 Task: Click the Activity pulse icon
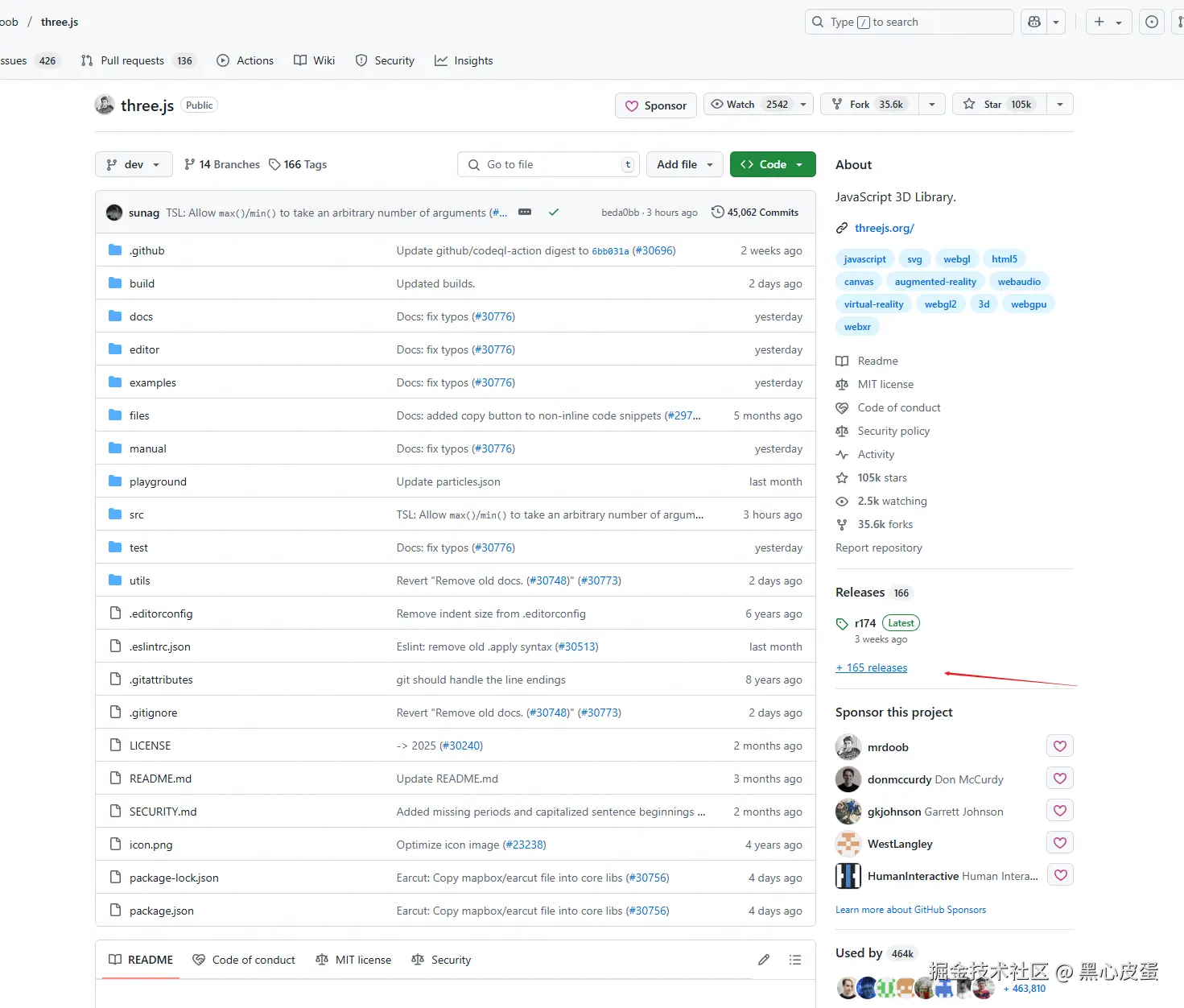click(x=842, y=455)
